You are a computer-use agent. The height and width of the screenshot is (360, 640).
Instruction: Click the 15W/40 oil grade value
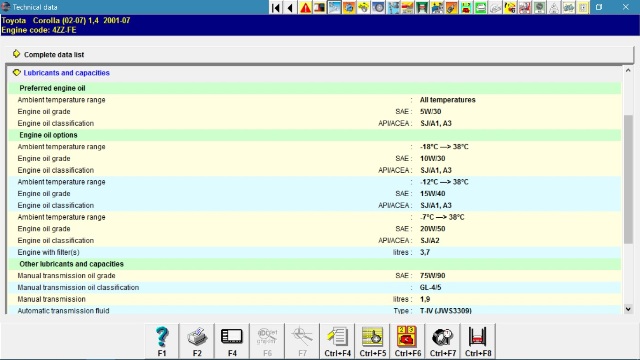[x=433, y=193]
